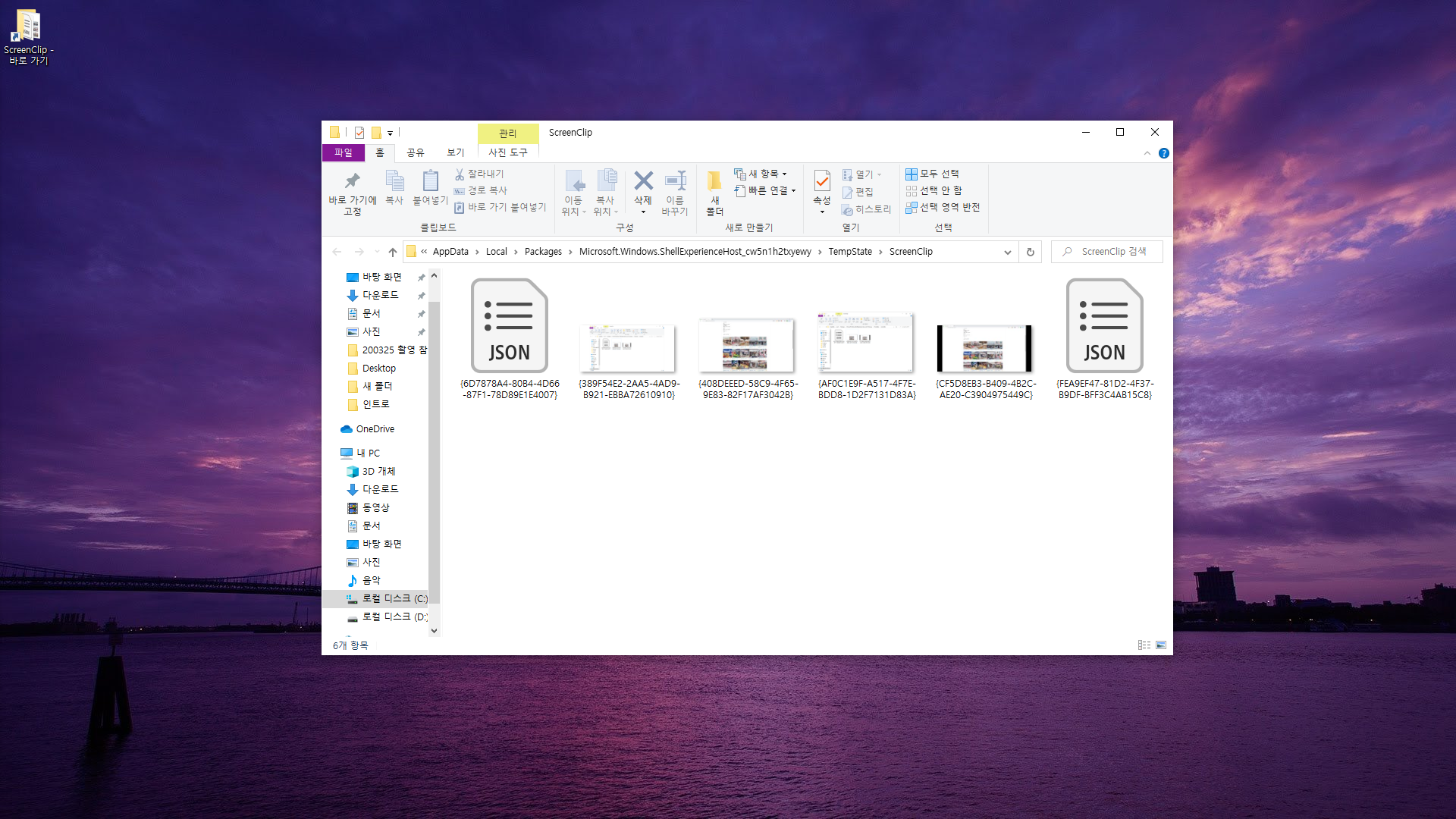This screenshot has width=1456, height=819.
Task: Click the Properties (속성) checkmark icon
Action: (822, 181)
